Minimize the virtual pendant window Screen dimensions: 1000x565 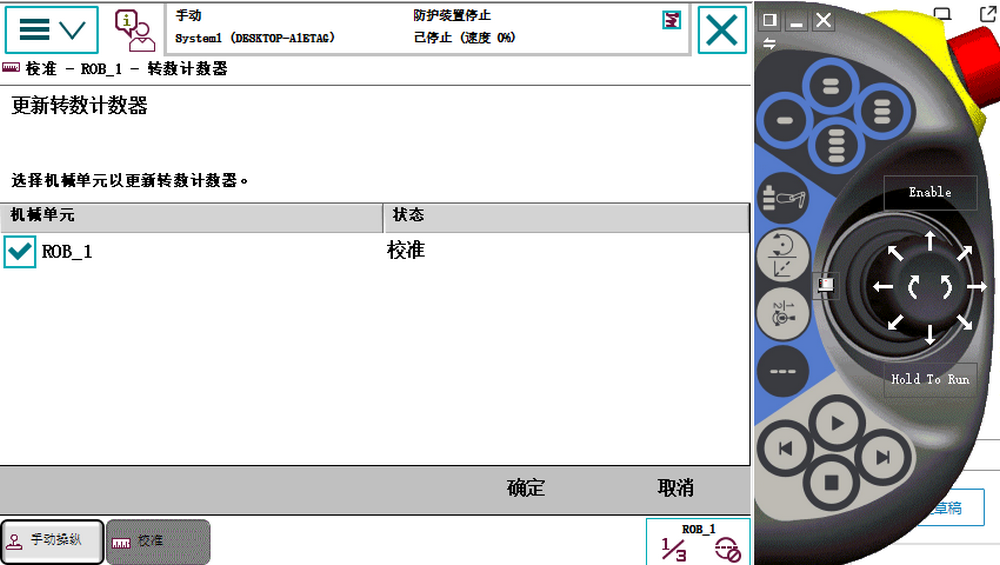797,20
